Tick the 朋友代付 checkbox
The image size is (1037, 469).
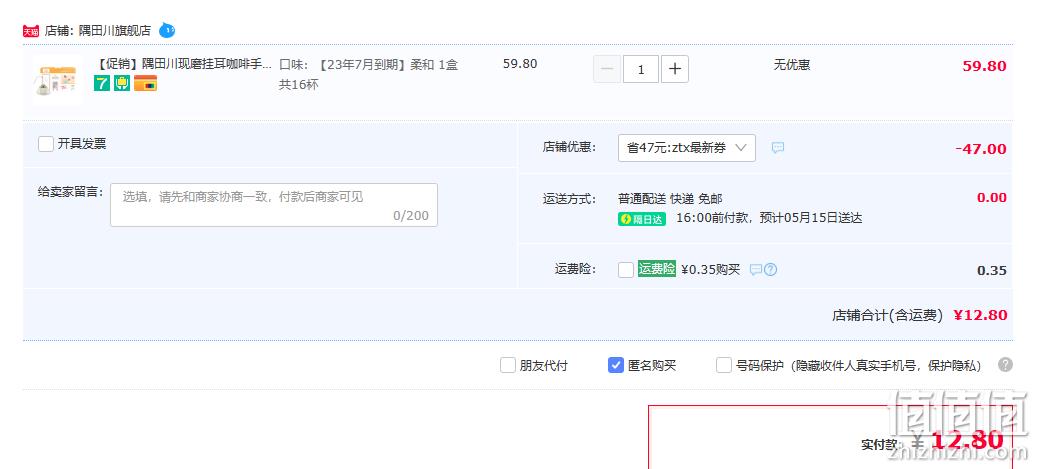click(x=507, y=365)
